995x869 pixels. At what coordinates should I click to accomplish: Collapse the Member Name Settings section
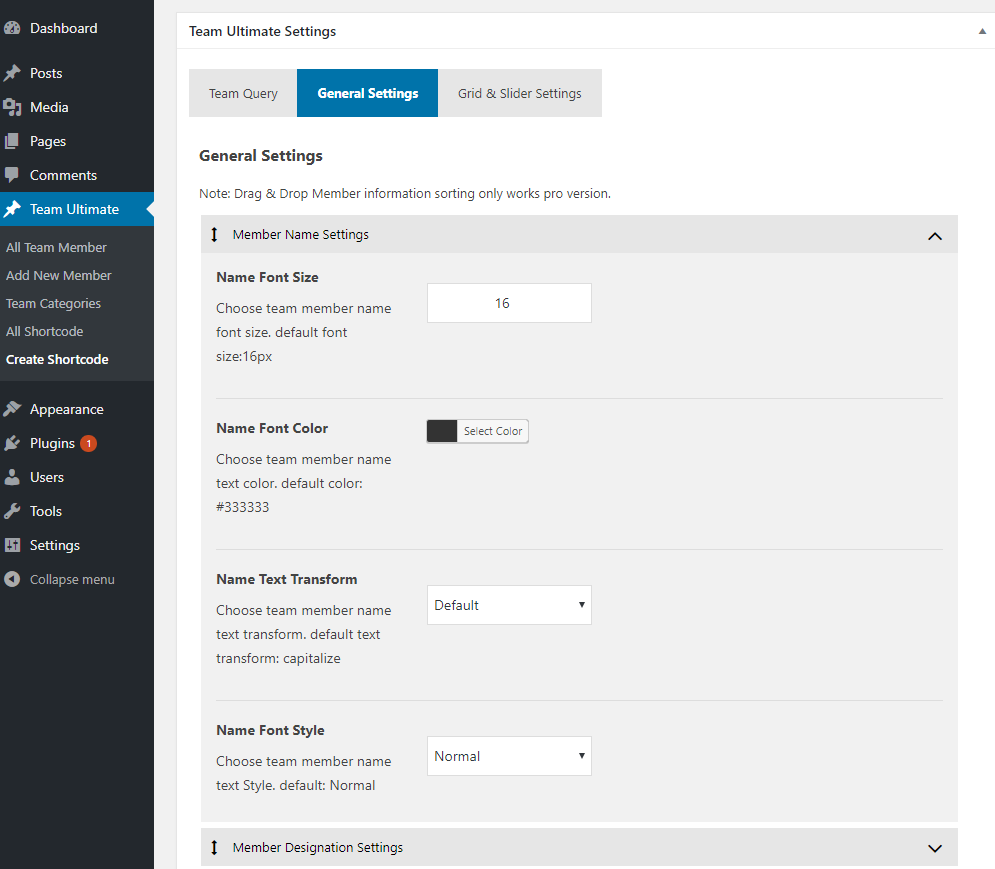coord(934,235)
